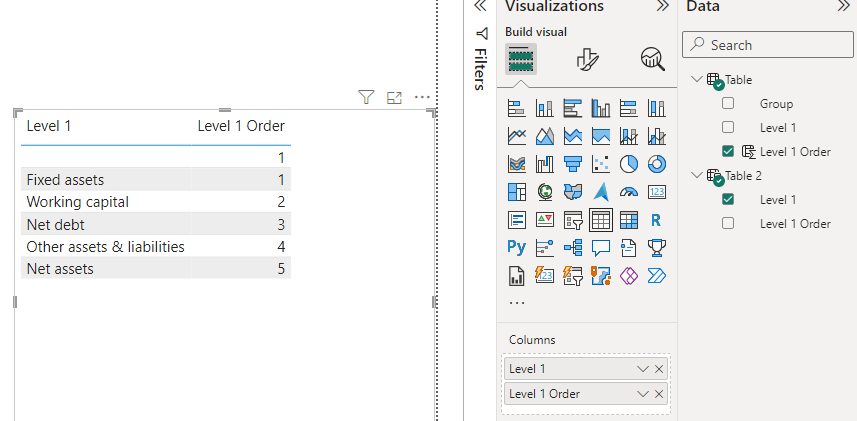The image size is (857, 421).
Task: Select the Line chart visual
Action: (516, 136)
